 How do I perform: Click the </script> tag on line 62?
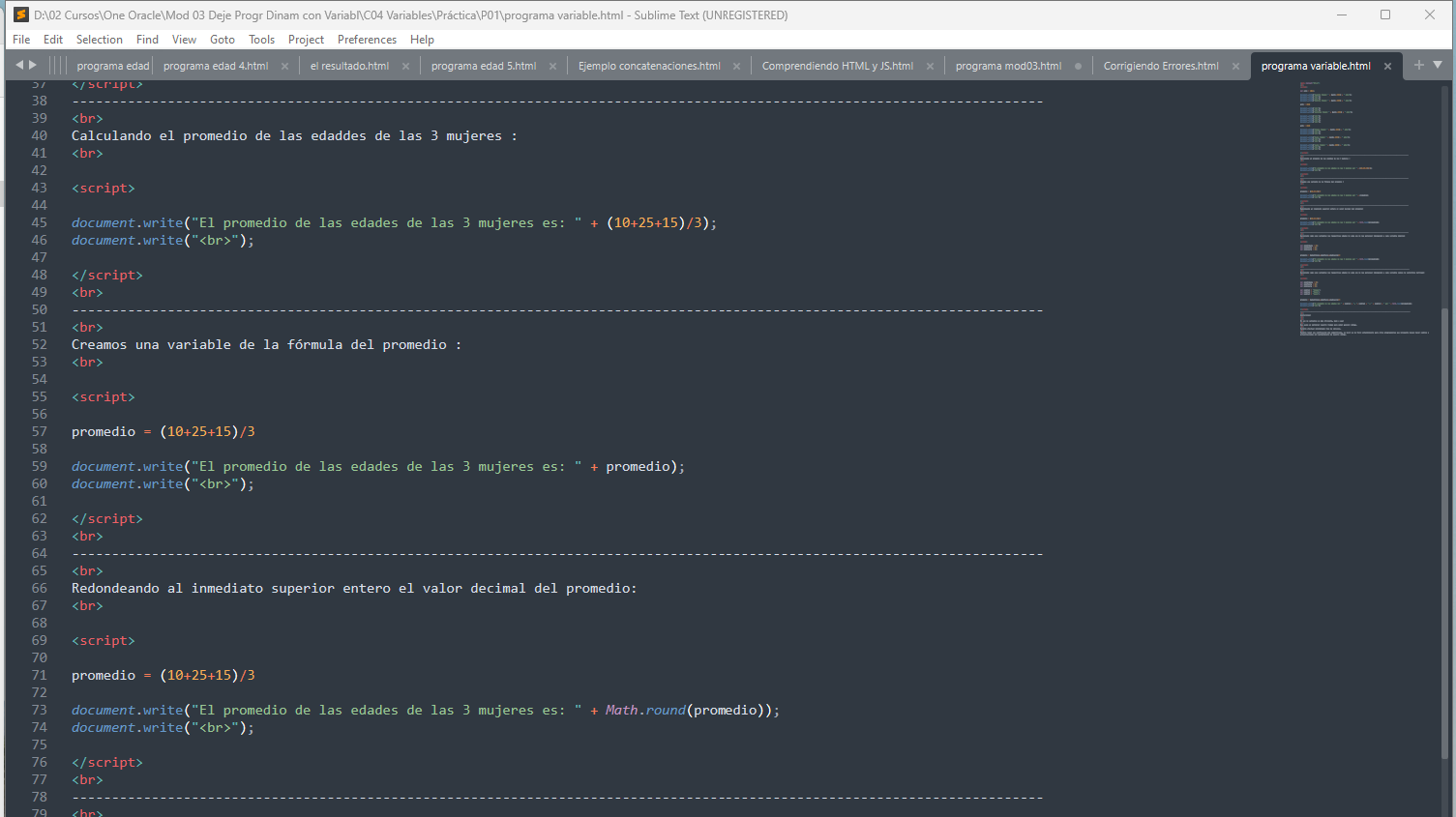[107, 518]
